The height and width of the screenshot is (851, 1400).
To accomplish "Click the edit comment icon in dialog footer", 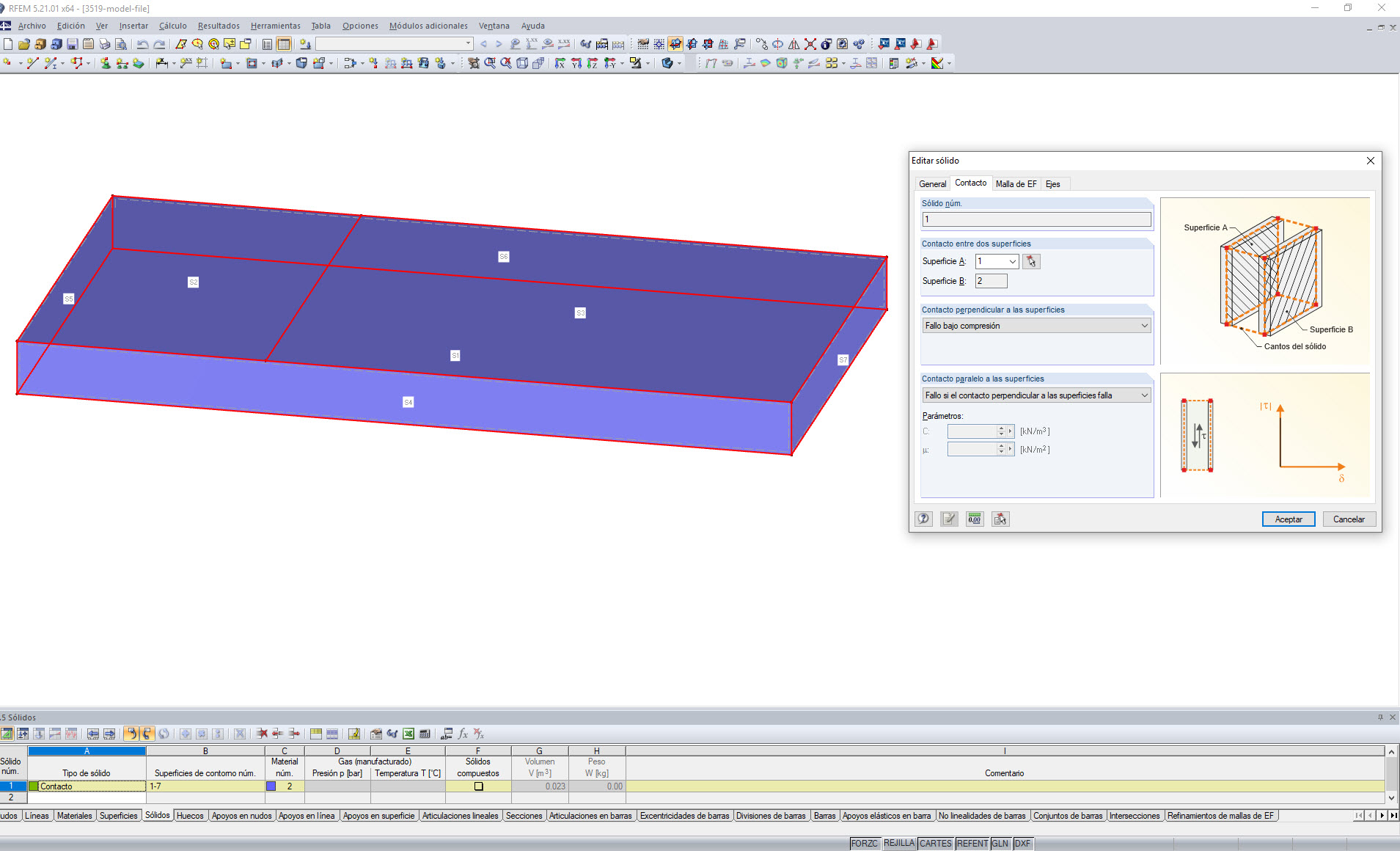I will [949, 519].
